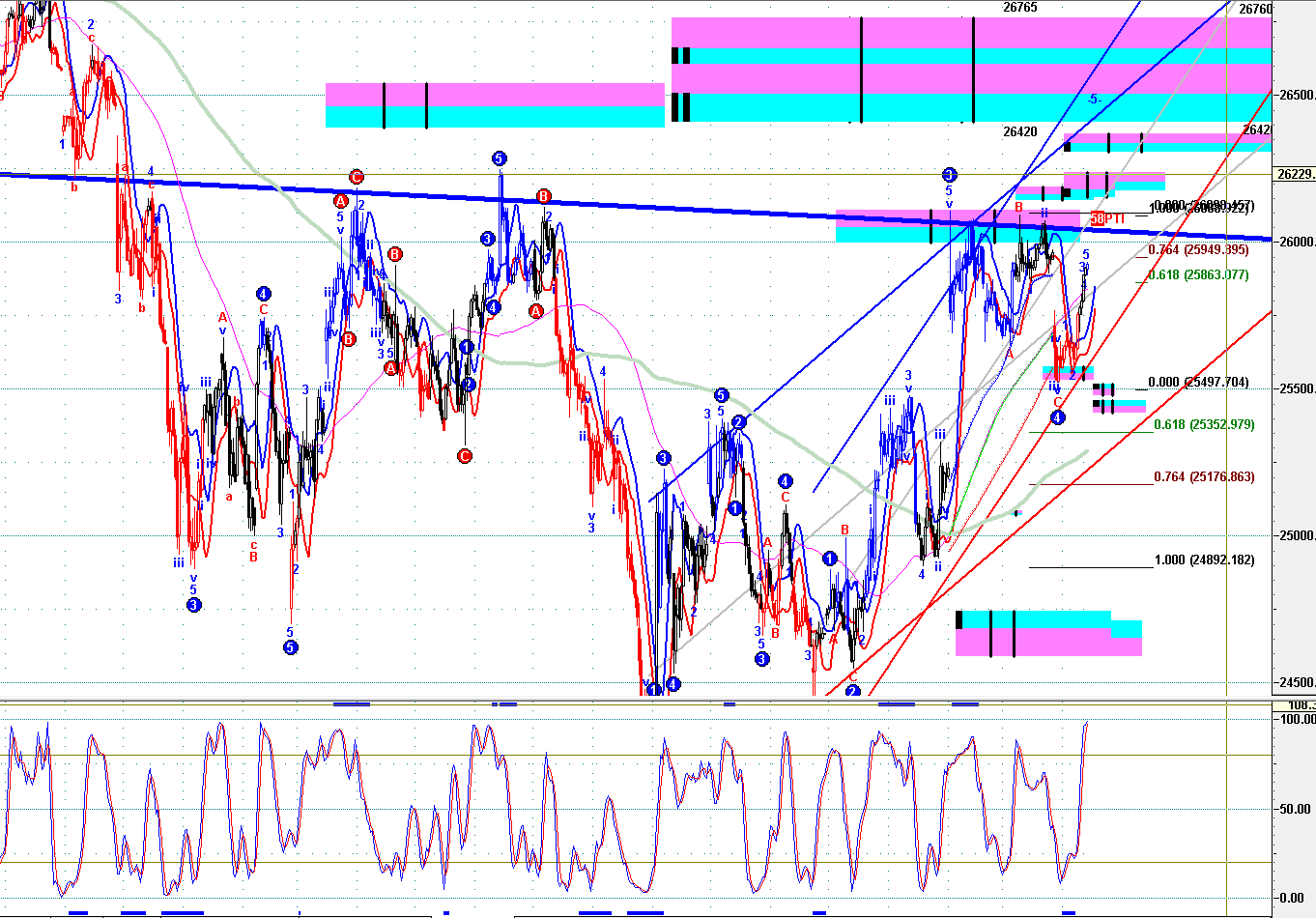Click the 25000 price axis value
Screen dimensions: 1316x918
click(x=1296, y=535)
